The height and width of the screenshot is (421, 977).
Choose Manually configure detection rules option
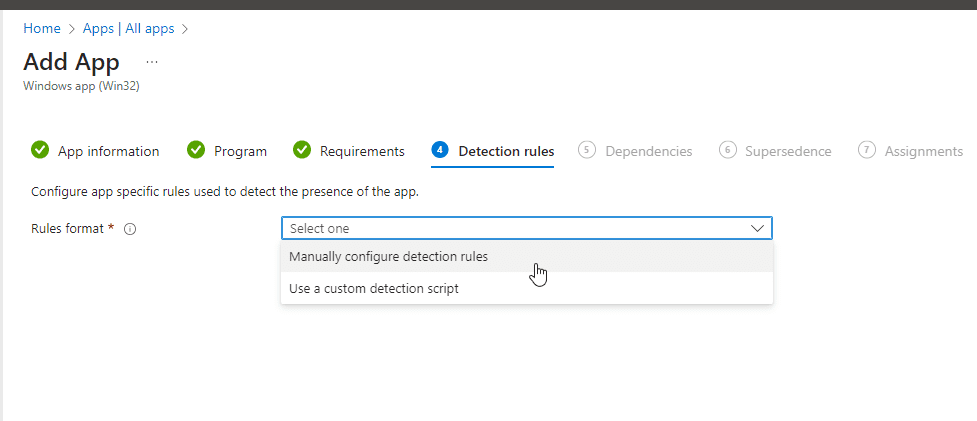click(389, 257)
